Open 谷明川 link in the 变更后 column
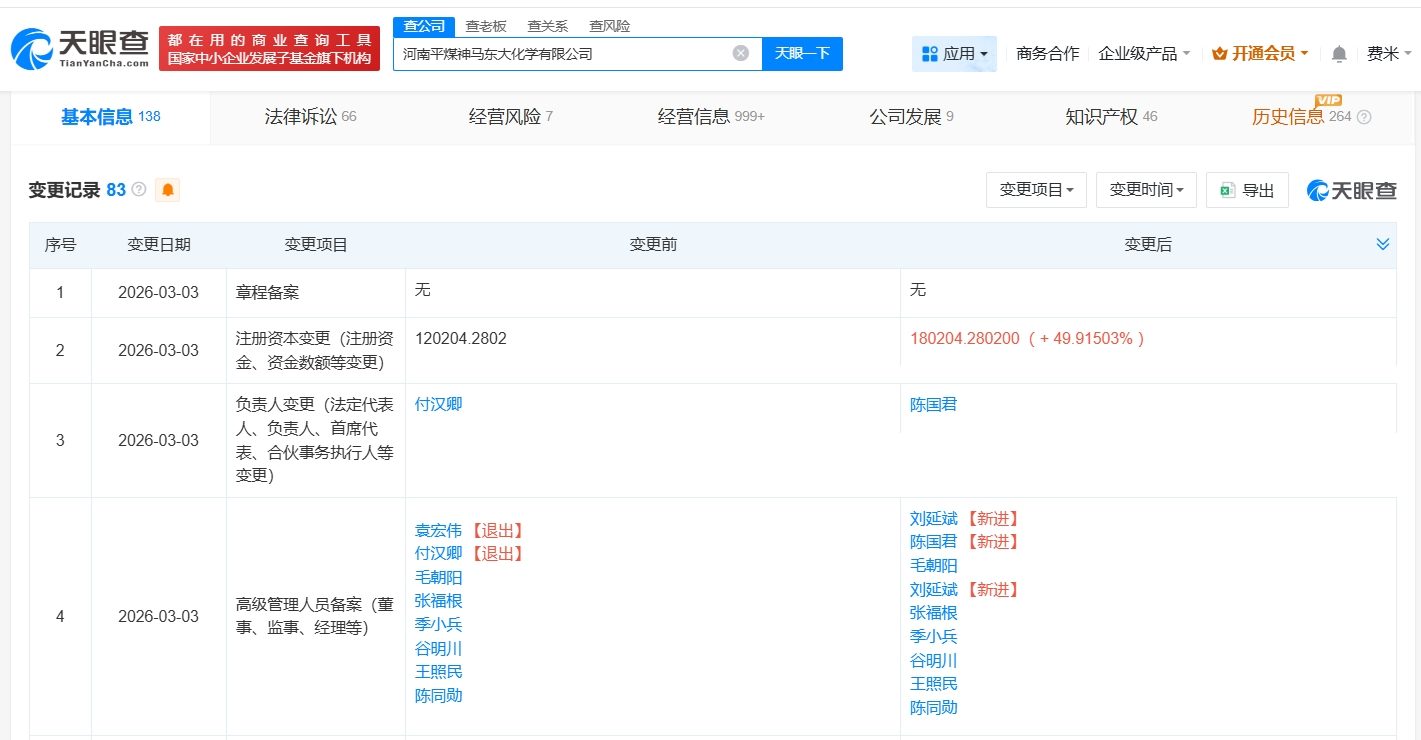 933,661
